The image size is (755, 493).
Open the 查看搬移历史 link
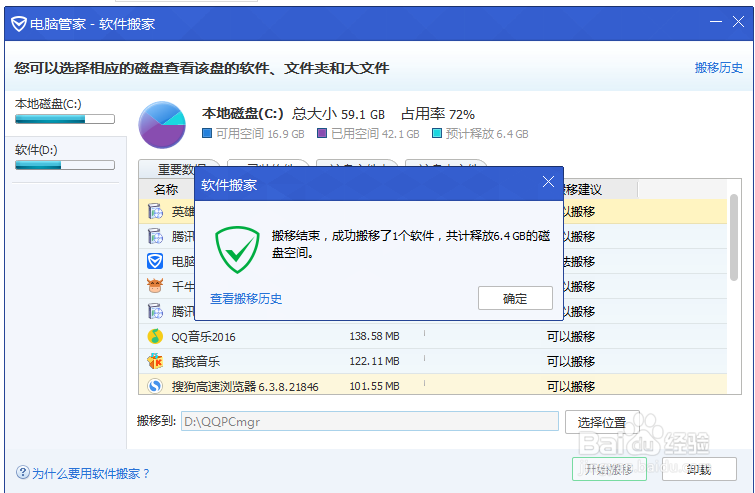click(x=246, y=299)
